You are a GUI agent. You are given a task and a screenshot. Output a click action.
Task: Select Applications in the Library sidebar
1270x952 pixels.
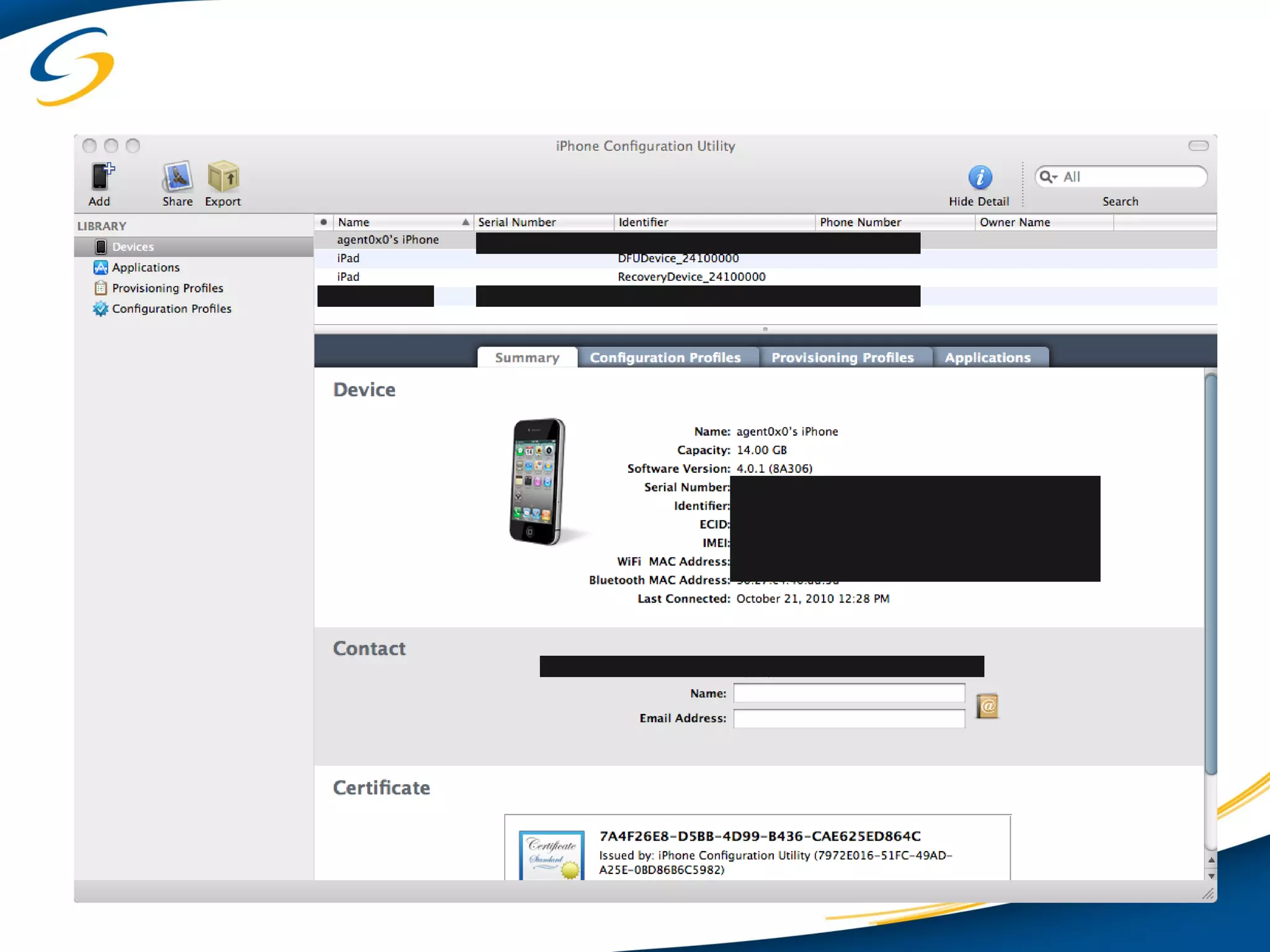coord(145,268)
